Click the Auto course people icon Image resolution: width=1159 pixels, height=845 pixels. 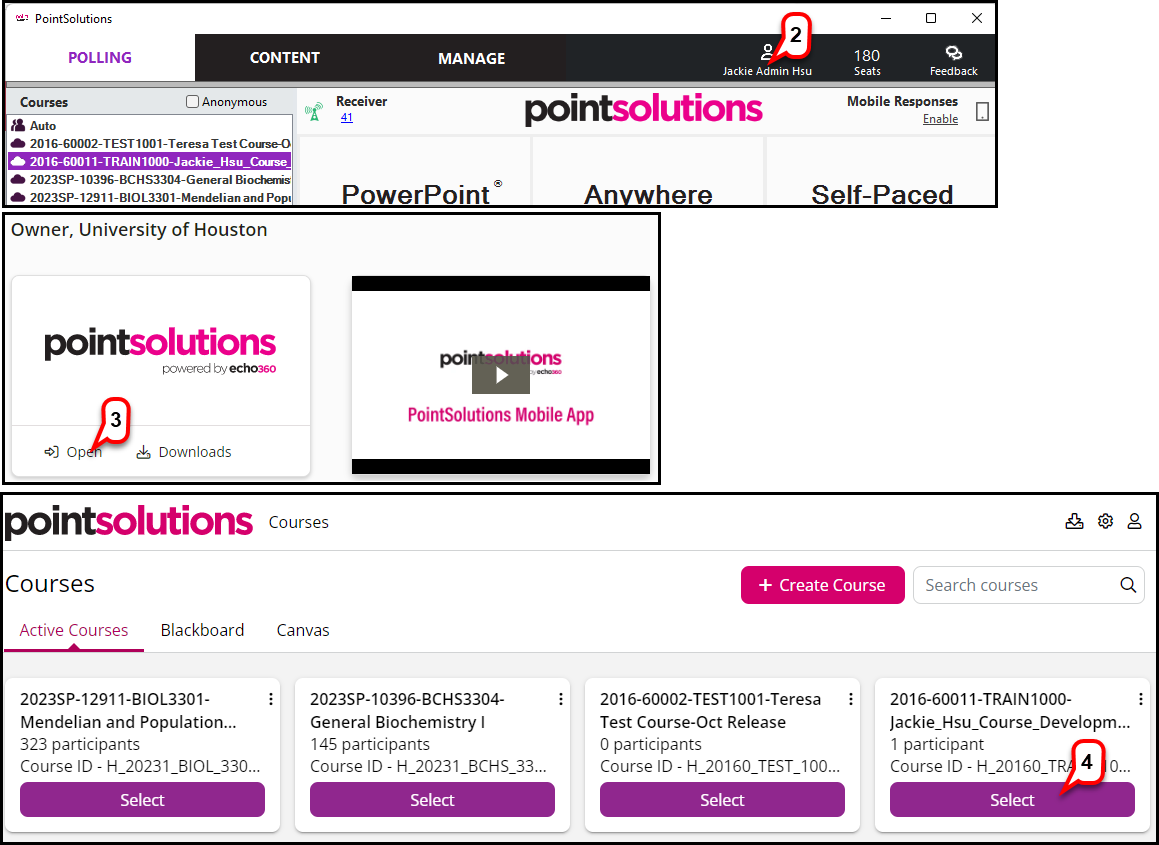[18, 126]
